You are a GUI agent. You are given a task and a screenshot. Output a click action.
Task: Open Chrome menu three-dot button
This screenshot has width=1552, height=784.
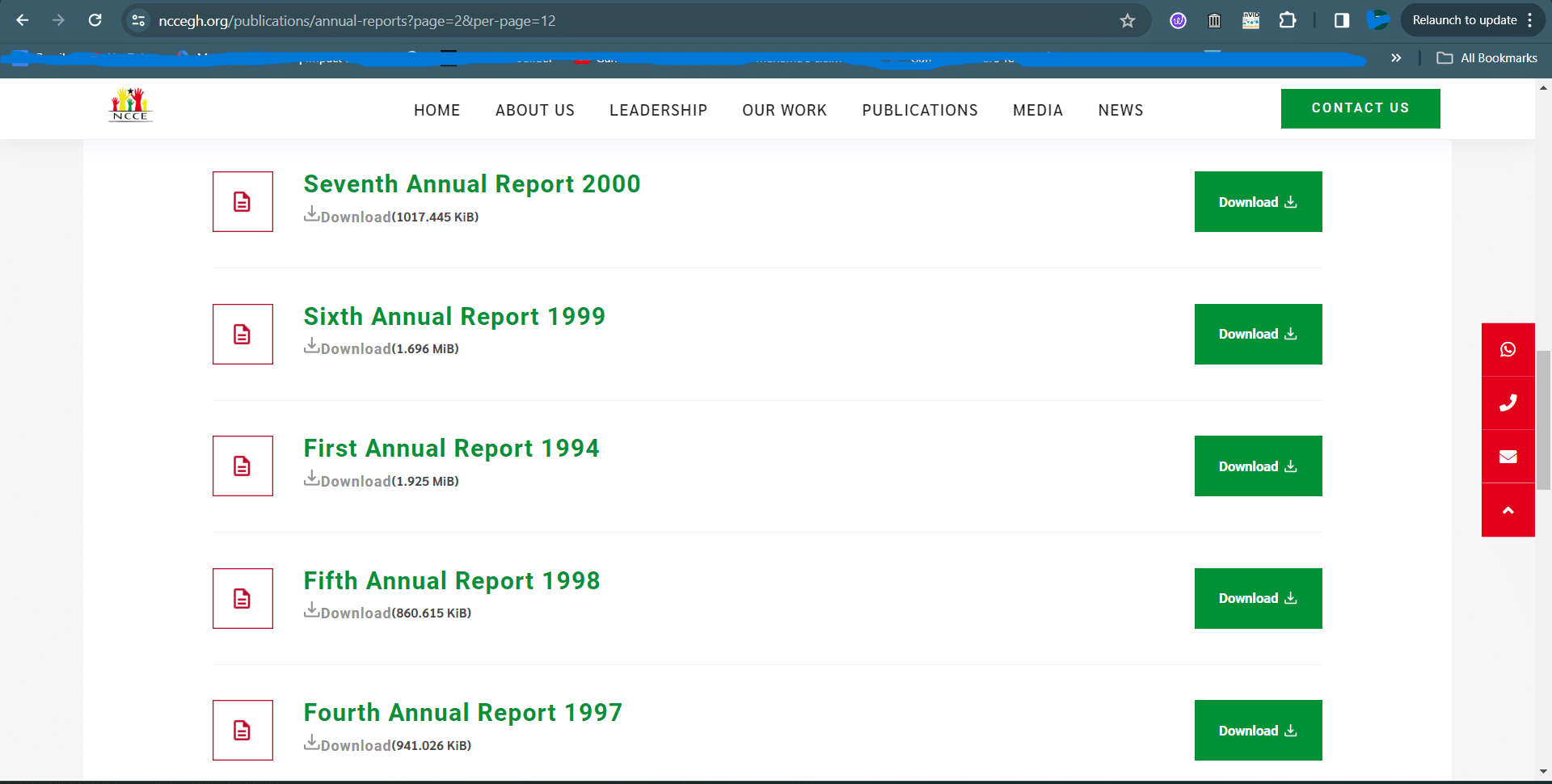pos(1530,21)
